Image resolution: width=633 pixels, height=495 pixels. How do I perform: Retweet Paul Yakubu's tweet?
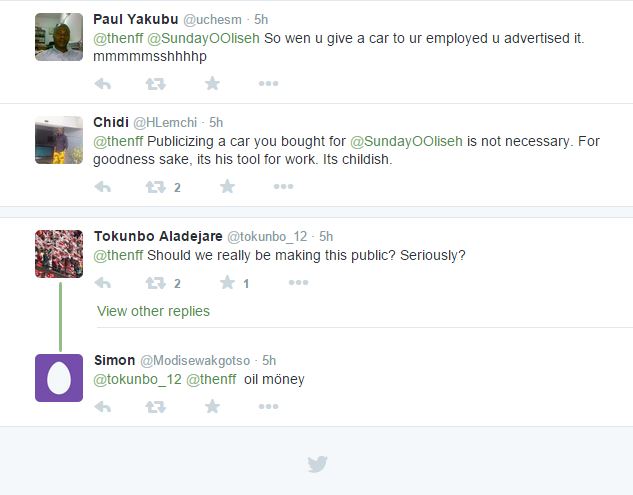pyautogui.click(x=156, y=84)
